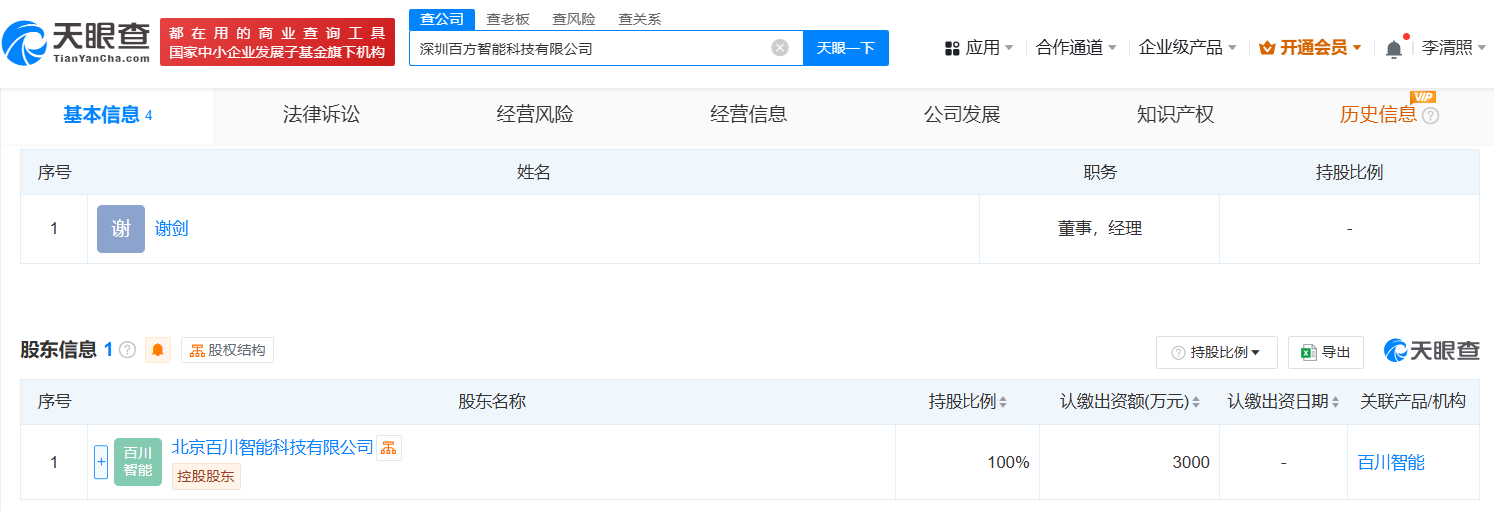
Task: Click the company search input field
Action: pos(590,48)
